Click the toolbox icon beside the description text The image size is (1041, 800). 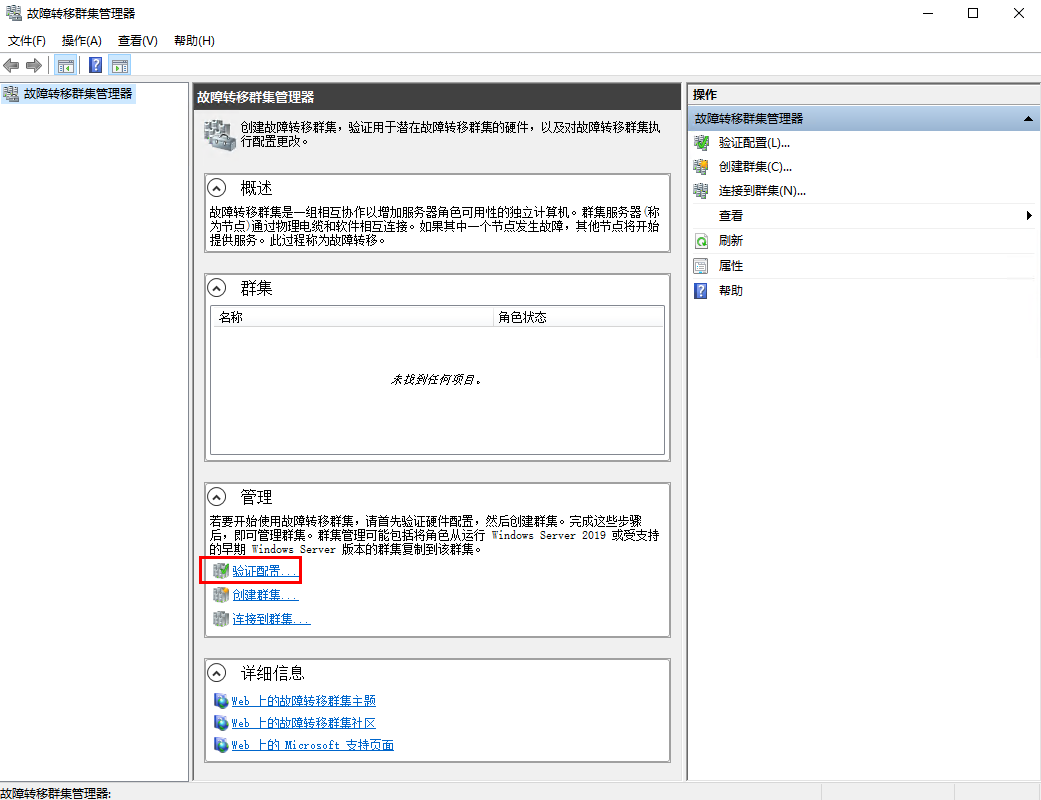tap(220, 135)
